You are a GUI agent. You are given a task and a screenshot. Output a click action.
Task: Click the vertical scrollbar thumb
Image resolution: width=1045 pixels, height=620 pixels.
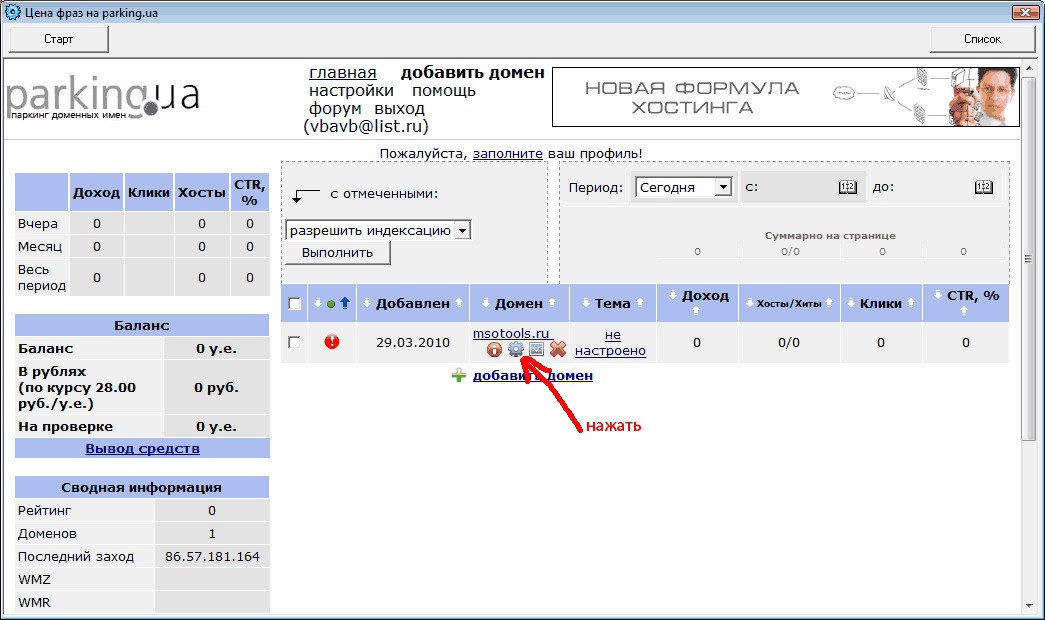[x=1028, y=259]
